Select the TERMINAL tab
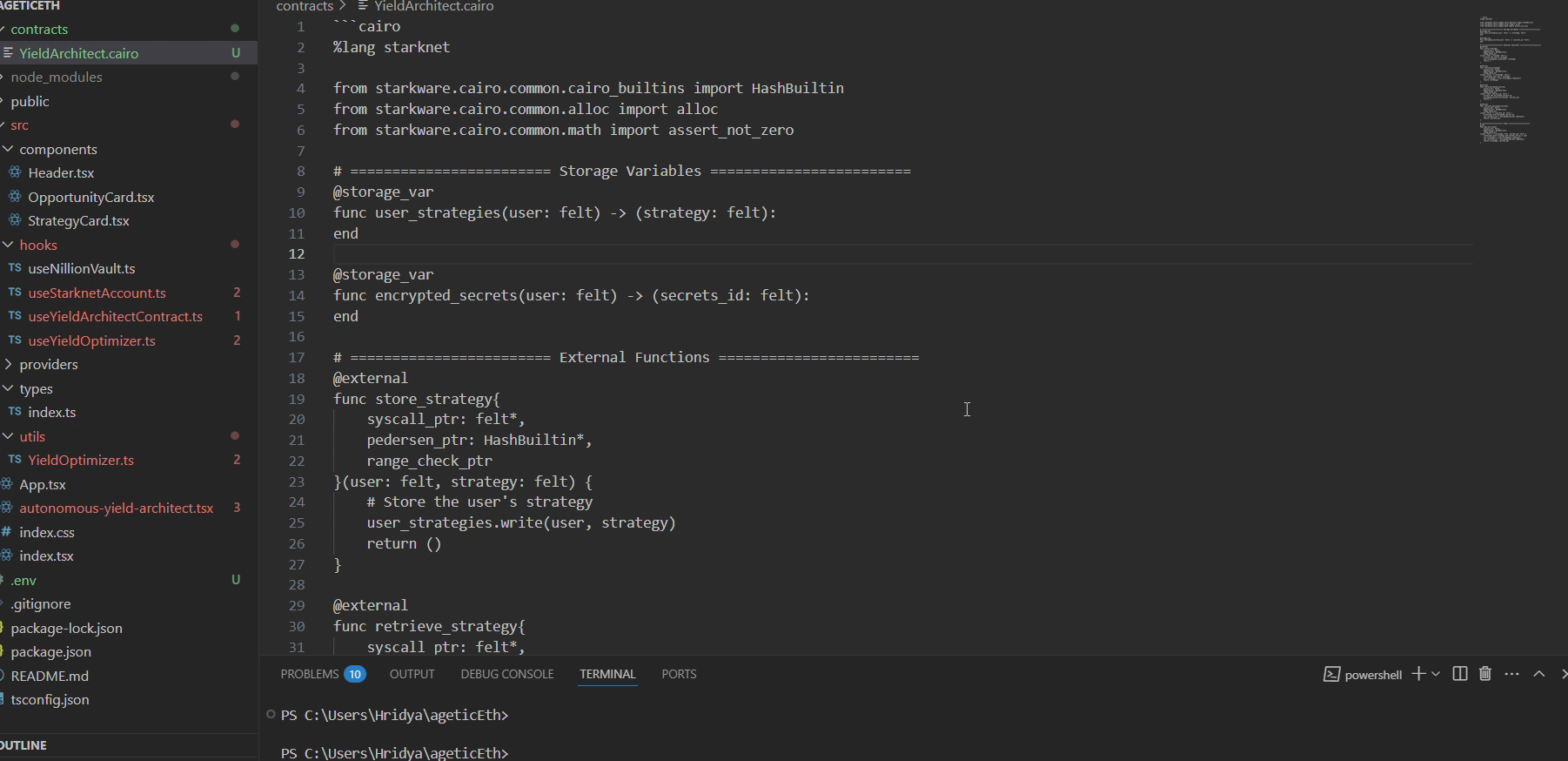1568x761 pixels. click(607, 674)
